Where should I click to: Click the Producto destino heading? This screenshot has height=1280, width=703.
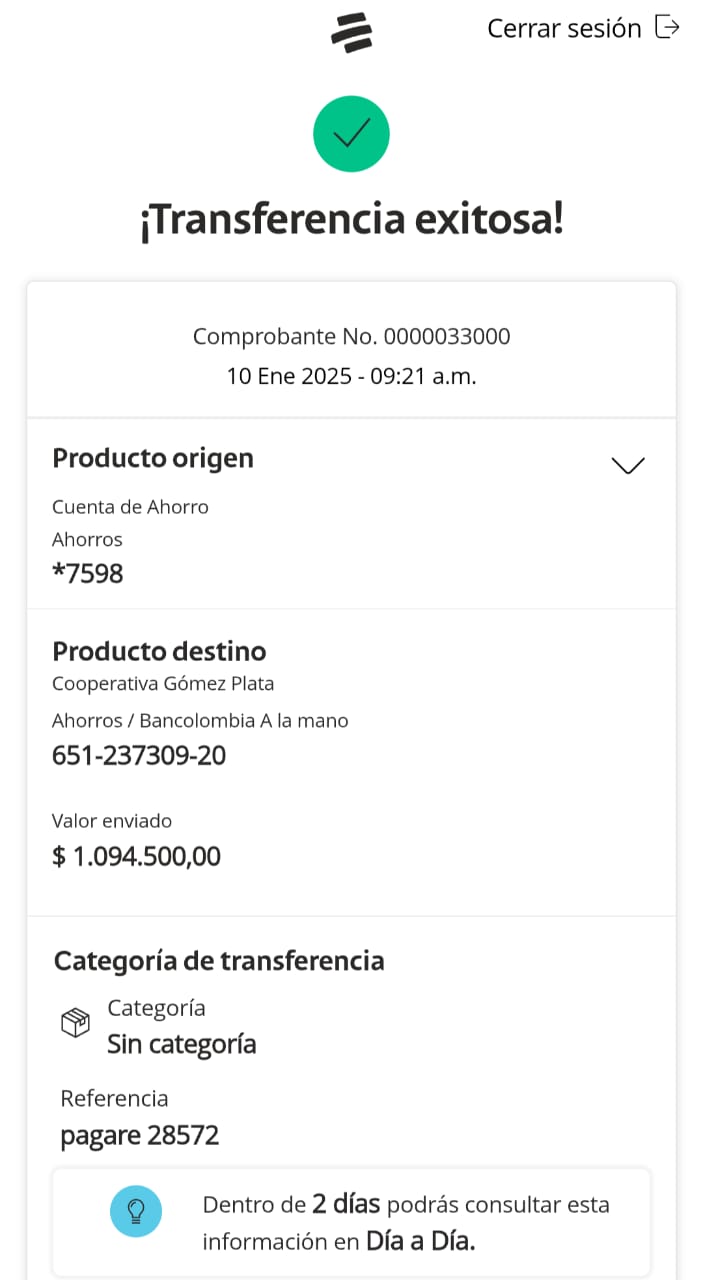point(159,651)
